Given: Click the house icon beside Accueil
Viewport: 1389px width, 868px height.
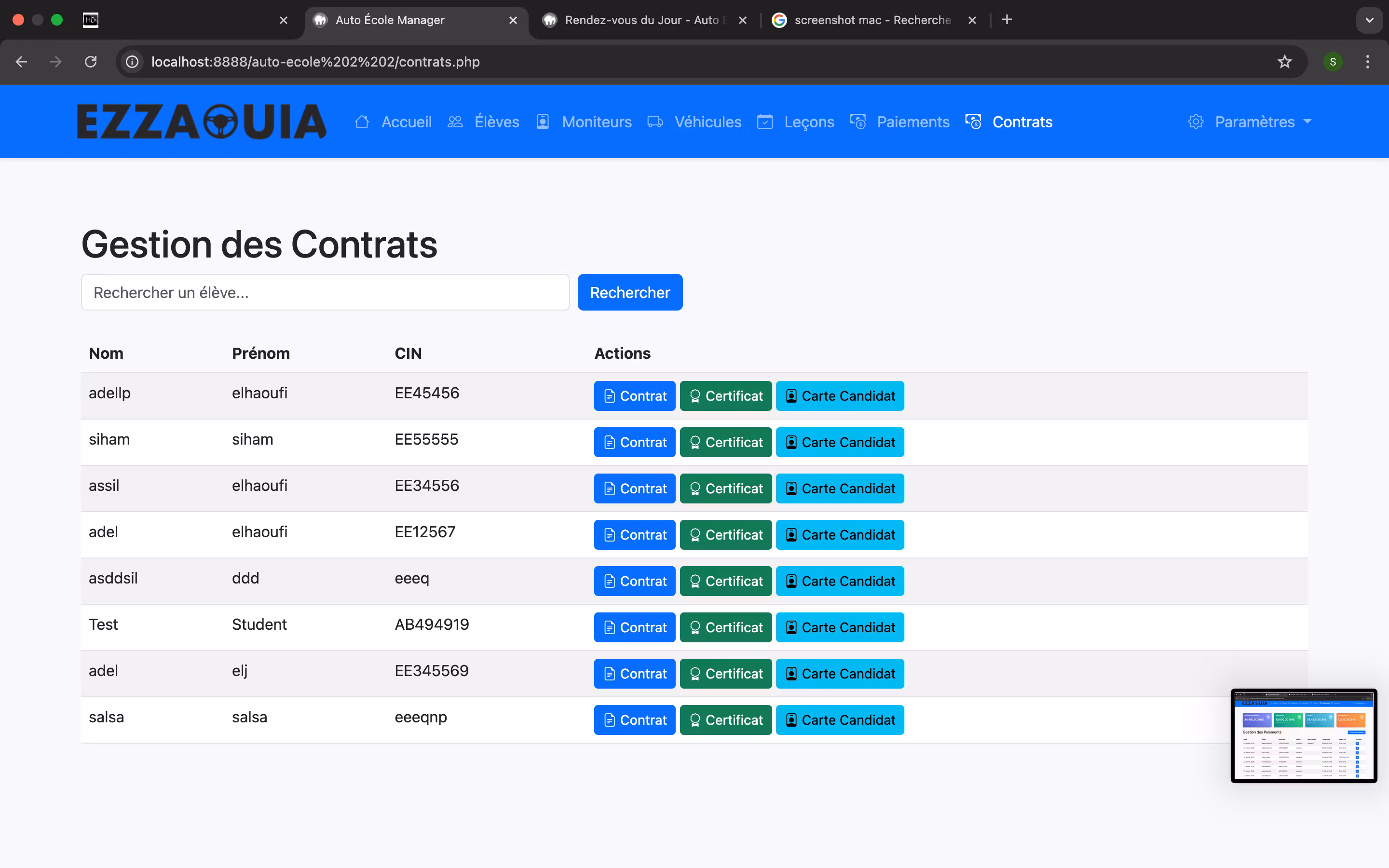Looking at the screenshot, I should pyautogui.click(x=362, y=122).
